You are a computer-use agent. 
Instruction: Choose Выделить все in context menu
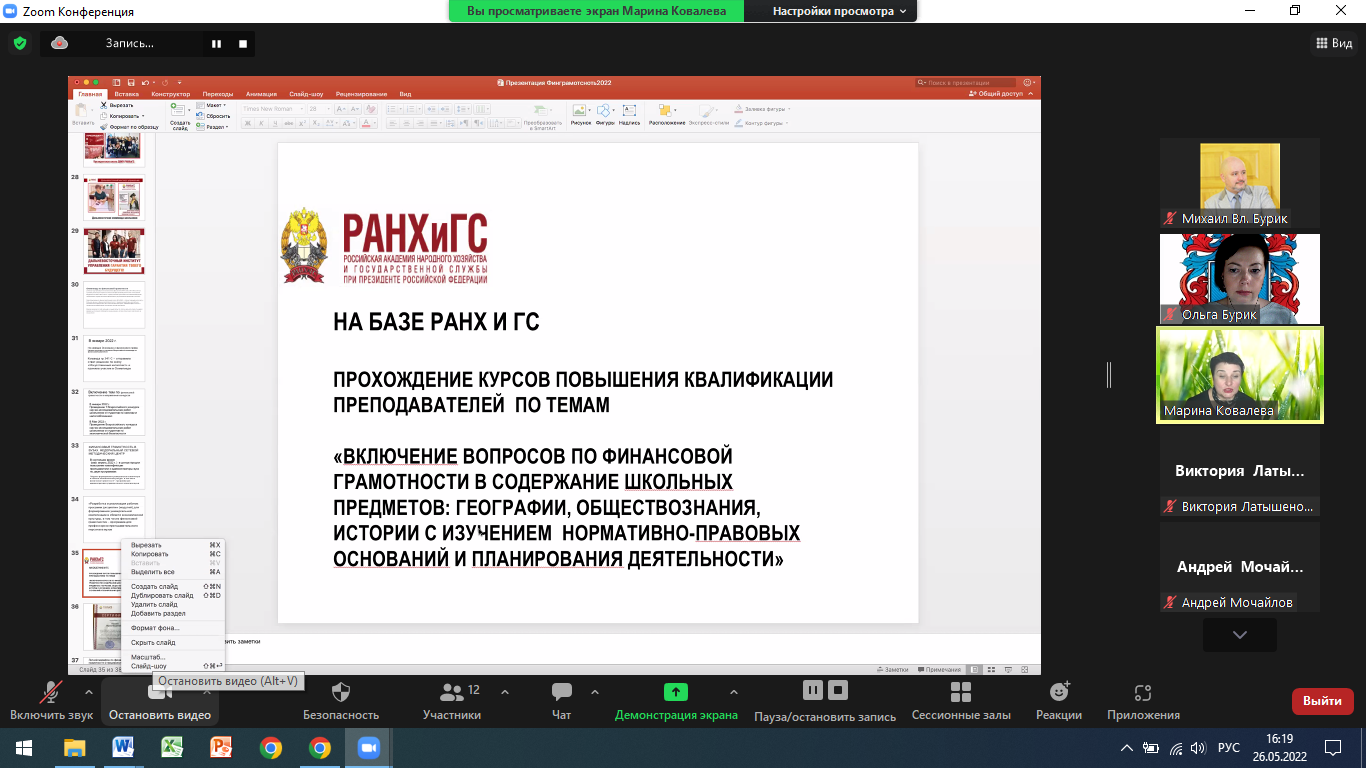pyautogui.click(x=173, y=572)
